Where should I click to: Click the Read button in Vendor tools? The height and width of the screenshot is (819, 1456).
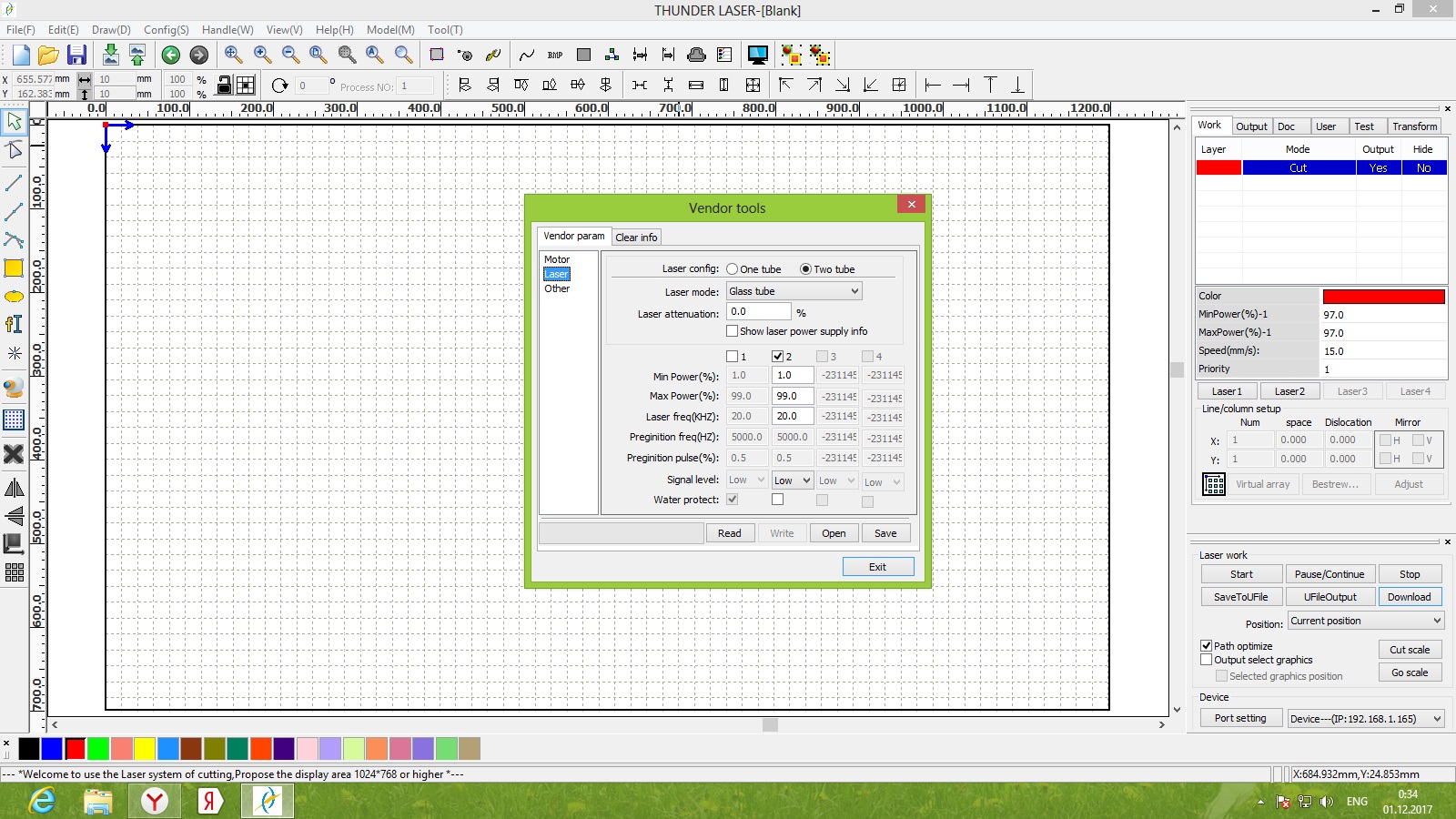[x=730, y=533]
